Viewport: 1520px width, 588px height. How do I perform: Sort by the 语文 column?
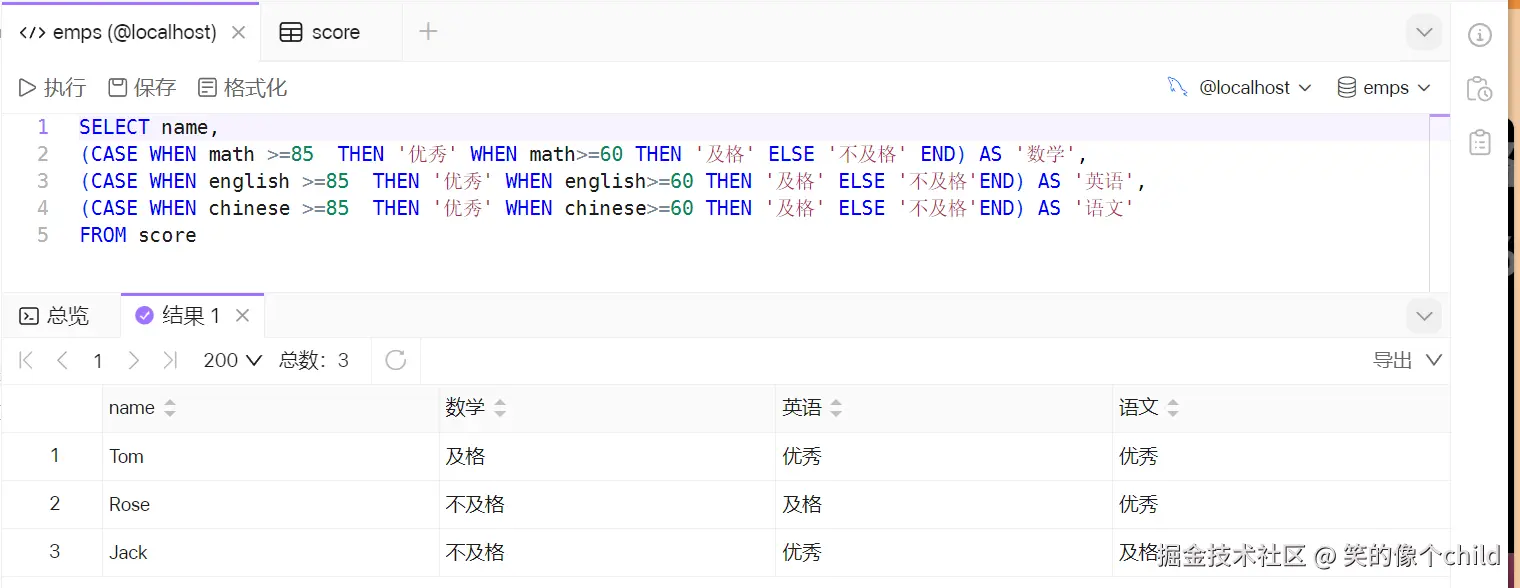pyautogui.click(x=1173, y=408)
